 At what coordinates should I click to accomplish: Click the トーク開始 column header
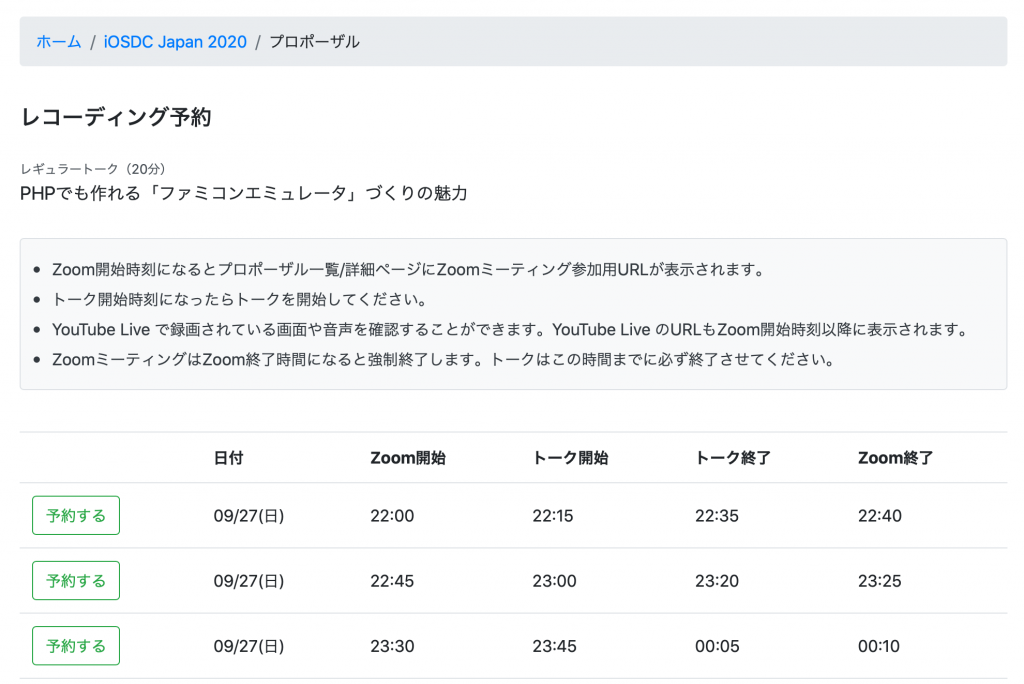pyautogui.click(x=570, y=458)
